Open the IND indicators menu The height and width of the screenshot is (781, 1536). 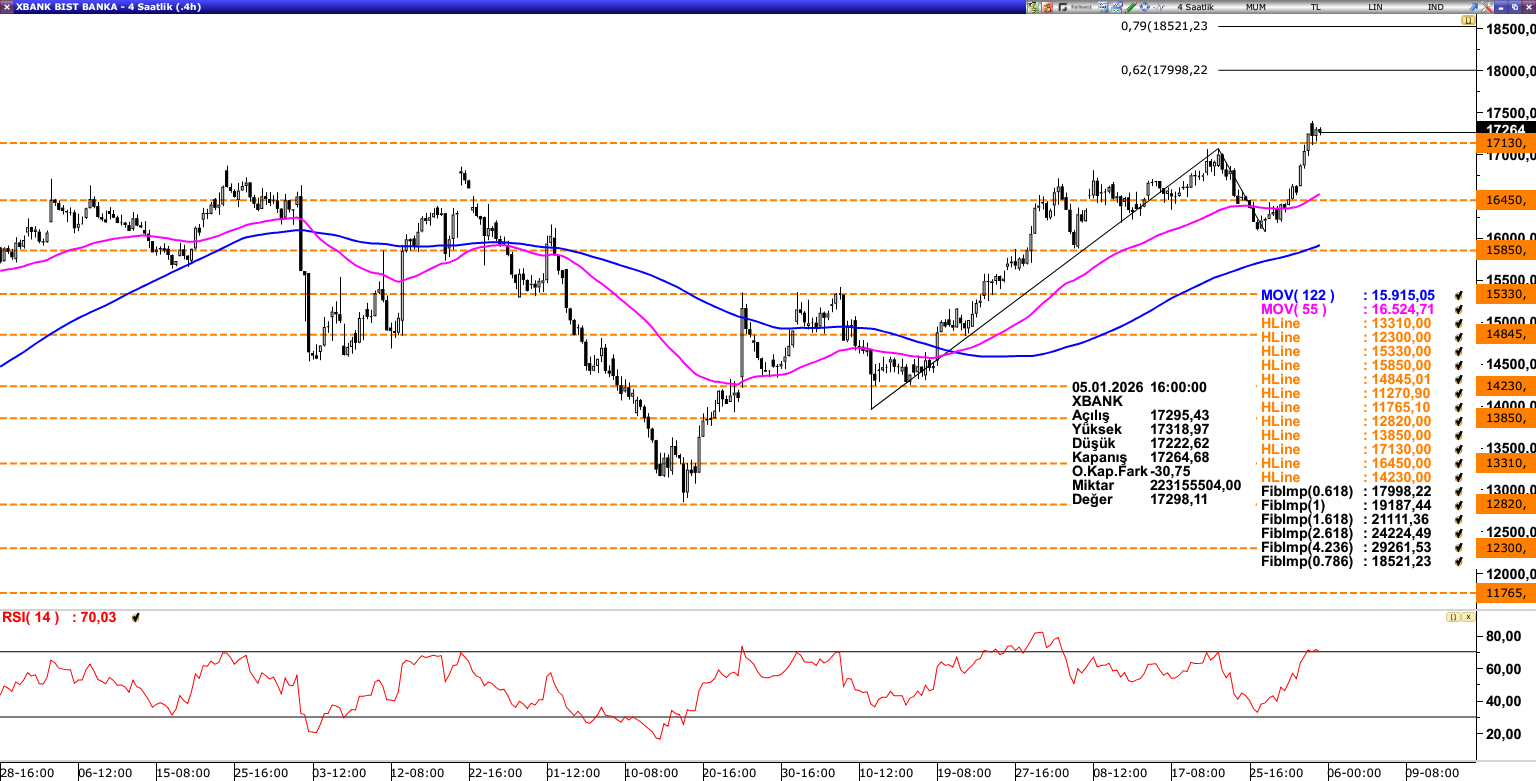(x=1436, y=7)
